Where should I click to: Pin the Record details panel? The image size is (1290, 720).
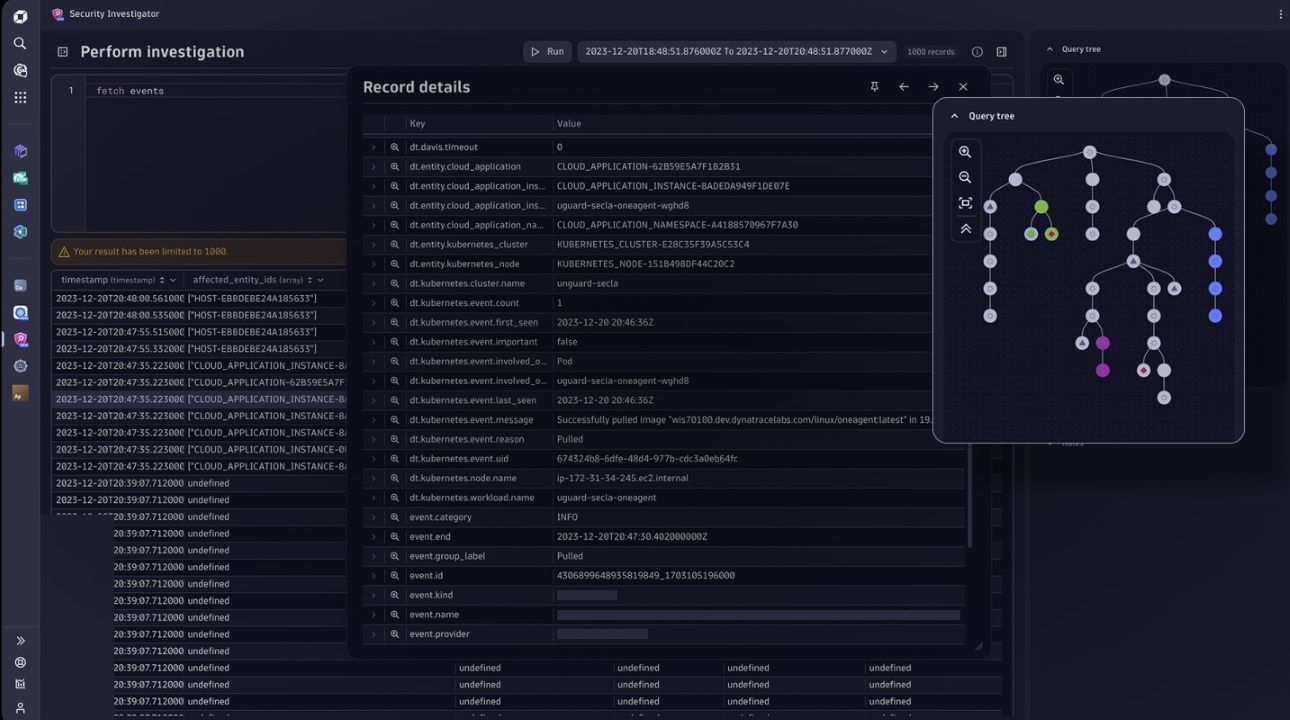coord(873,86)
